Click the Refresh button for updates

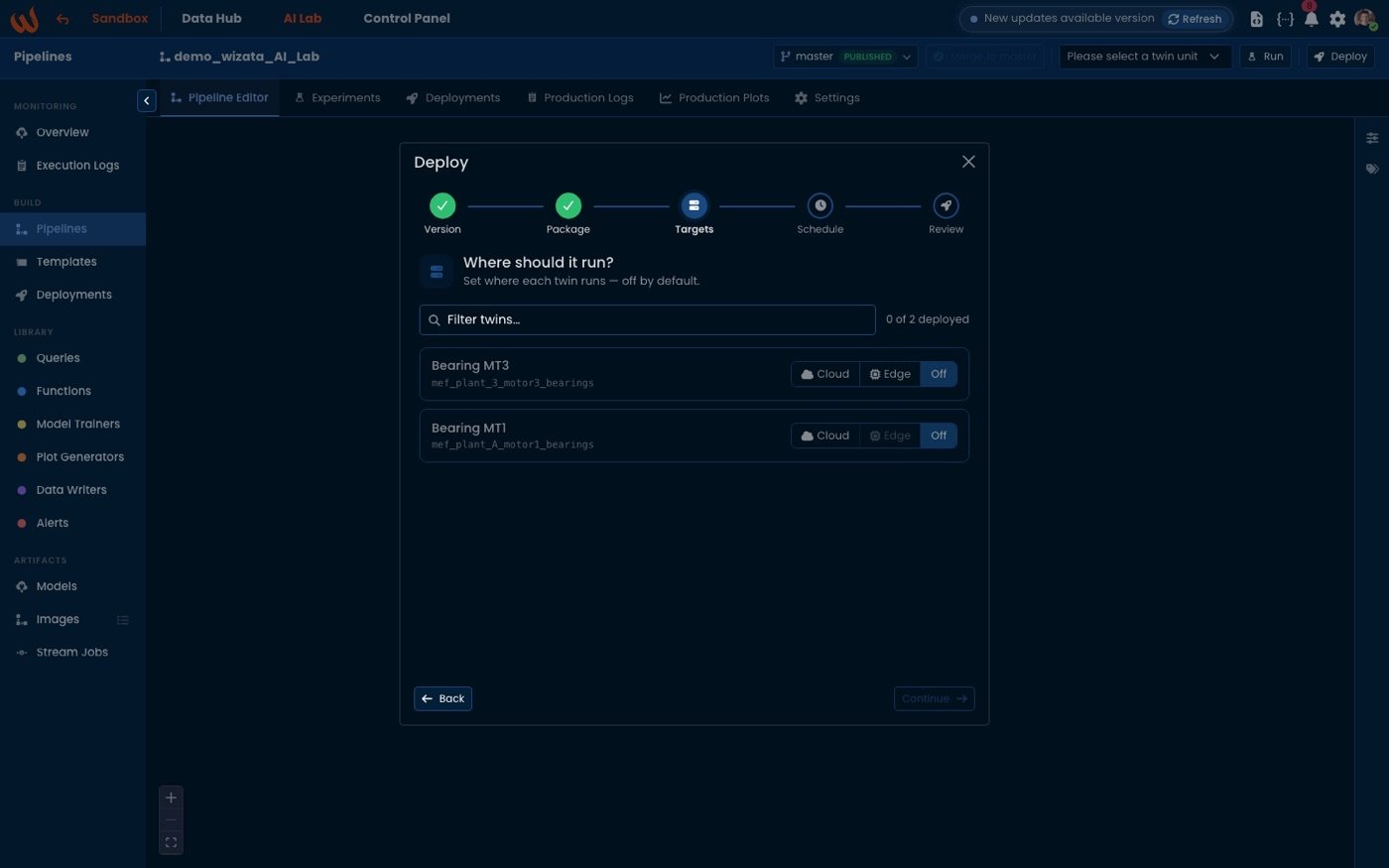click(1195, 19)
